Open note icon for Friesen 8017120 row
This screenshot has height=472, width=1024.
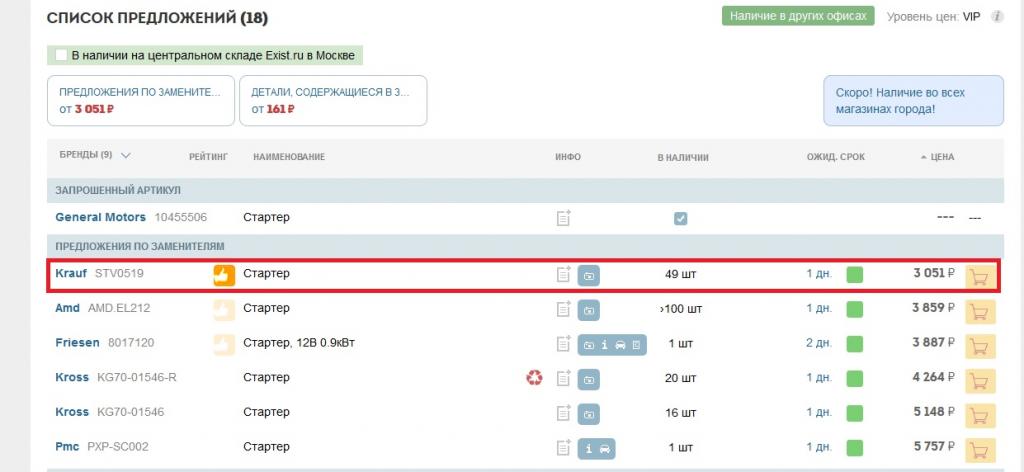coord(564,343)
